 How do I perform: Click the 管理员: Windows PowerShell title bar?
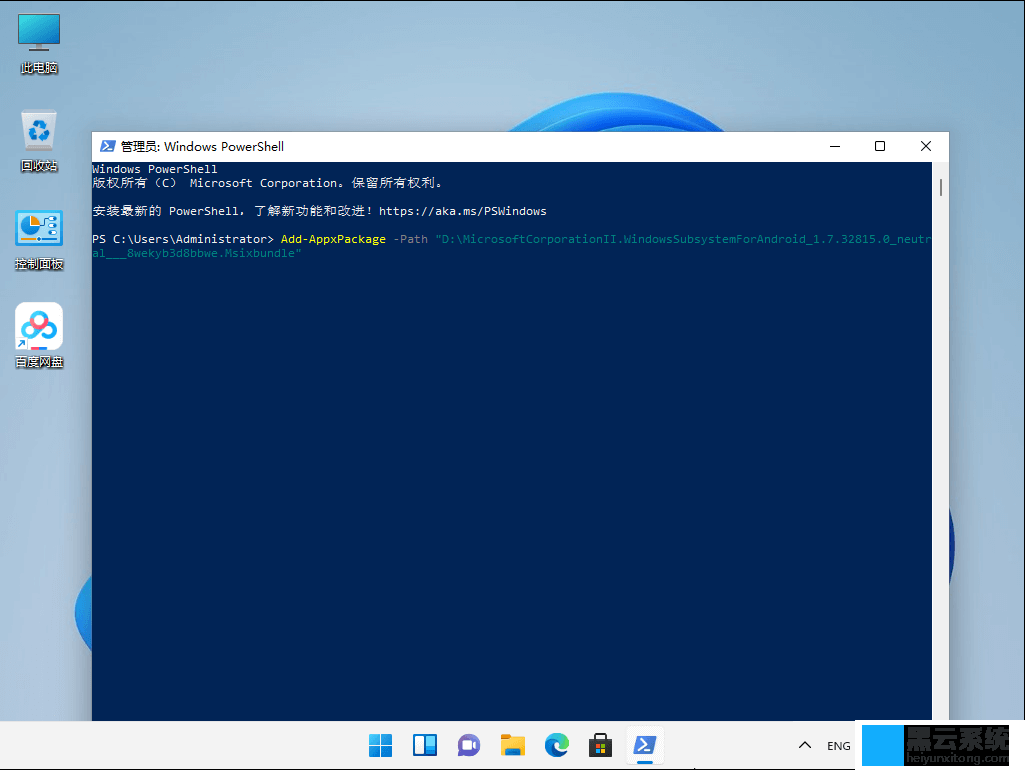coord(500,146)
